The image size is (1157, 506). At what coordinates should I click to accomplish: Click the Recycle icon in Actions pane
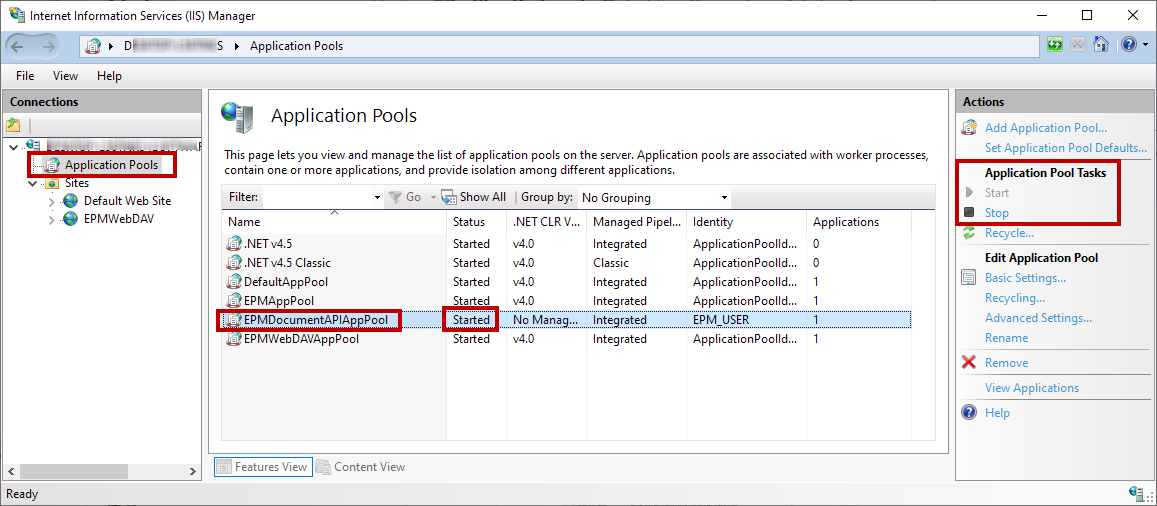coord(968,233)
